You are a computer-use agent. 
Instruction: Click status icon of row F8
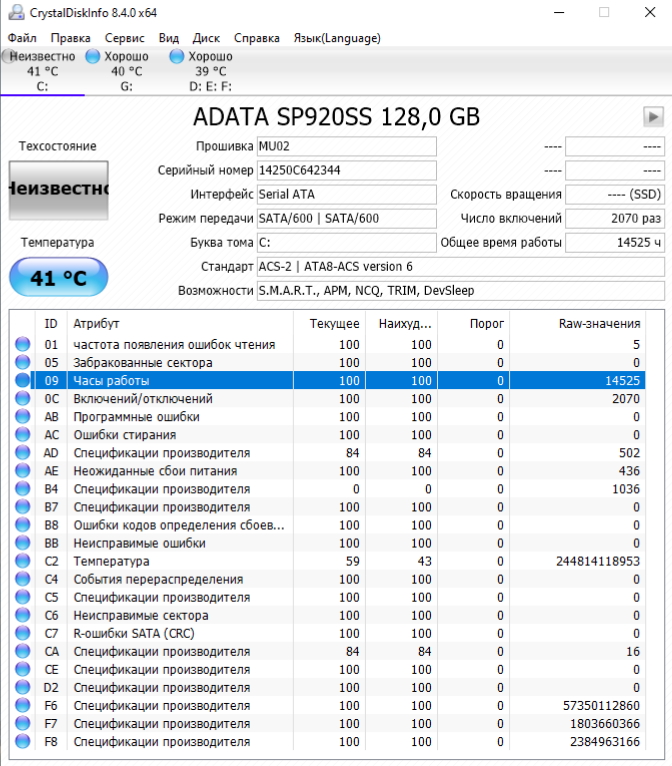(x=22, y=742)
